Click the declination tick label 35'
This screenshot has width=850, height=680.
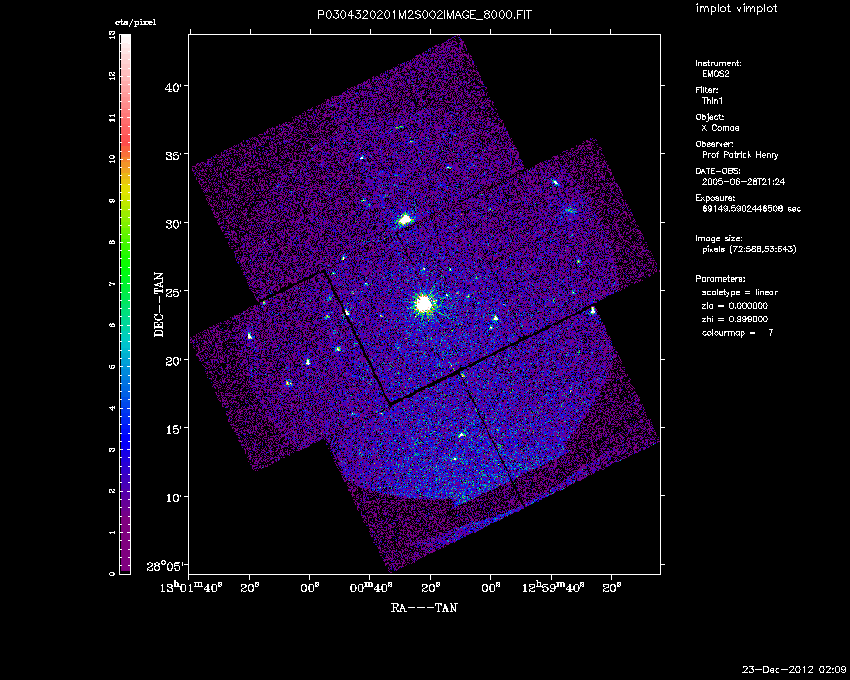click(x=173, y=154)
